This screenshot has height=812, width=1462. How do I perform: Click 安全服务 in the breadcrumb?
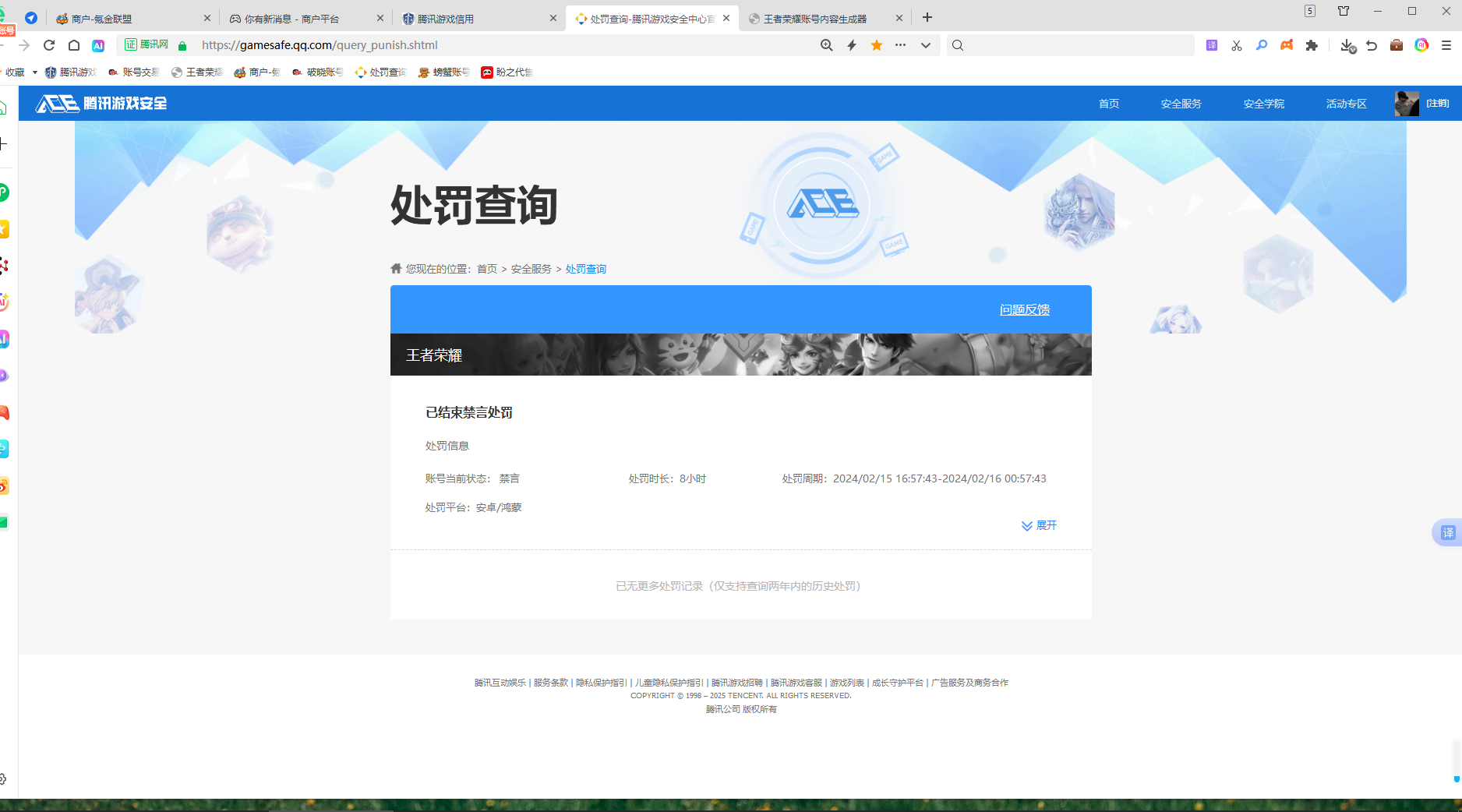tap(531, 269)
